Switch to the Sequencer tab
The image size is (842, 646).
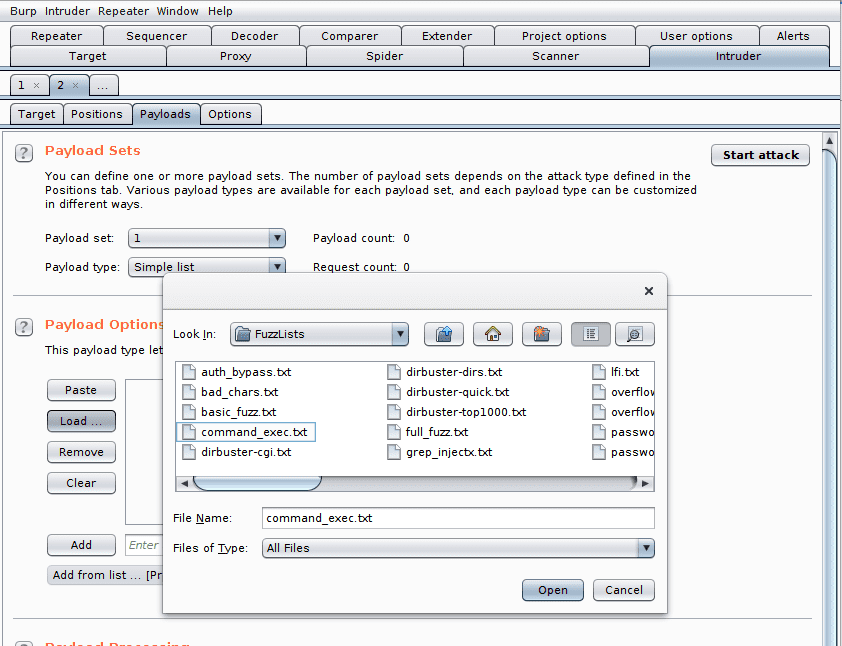tap(157, 36)
